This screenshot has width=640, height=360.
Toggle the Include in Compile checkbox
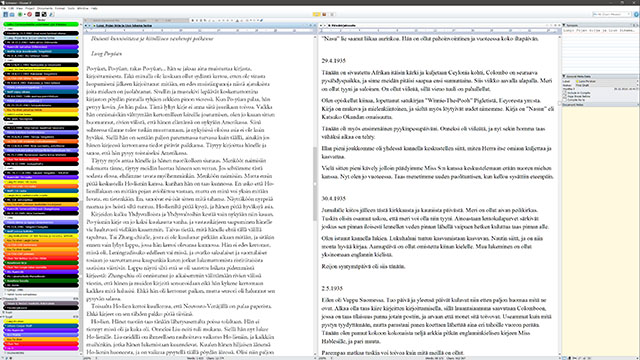click(x=565, y=93)
